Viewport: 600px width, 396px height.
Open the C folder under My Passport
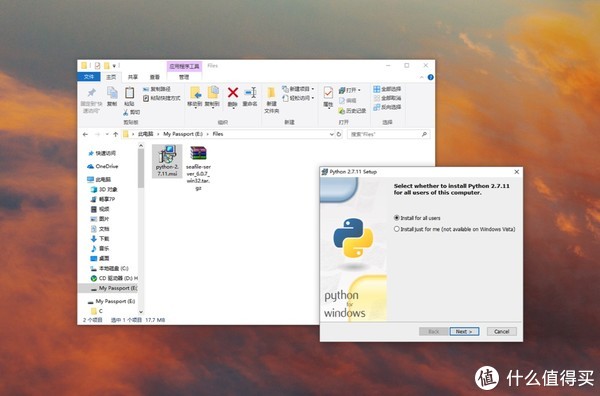click(x=97, y=311)
